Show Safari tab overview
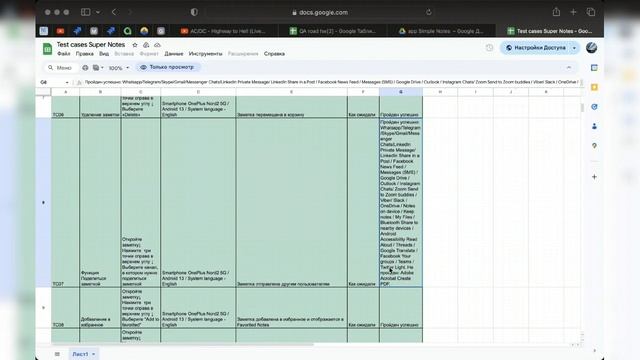640x360 pixels. point(591,12)
